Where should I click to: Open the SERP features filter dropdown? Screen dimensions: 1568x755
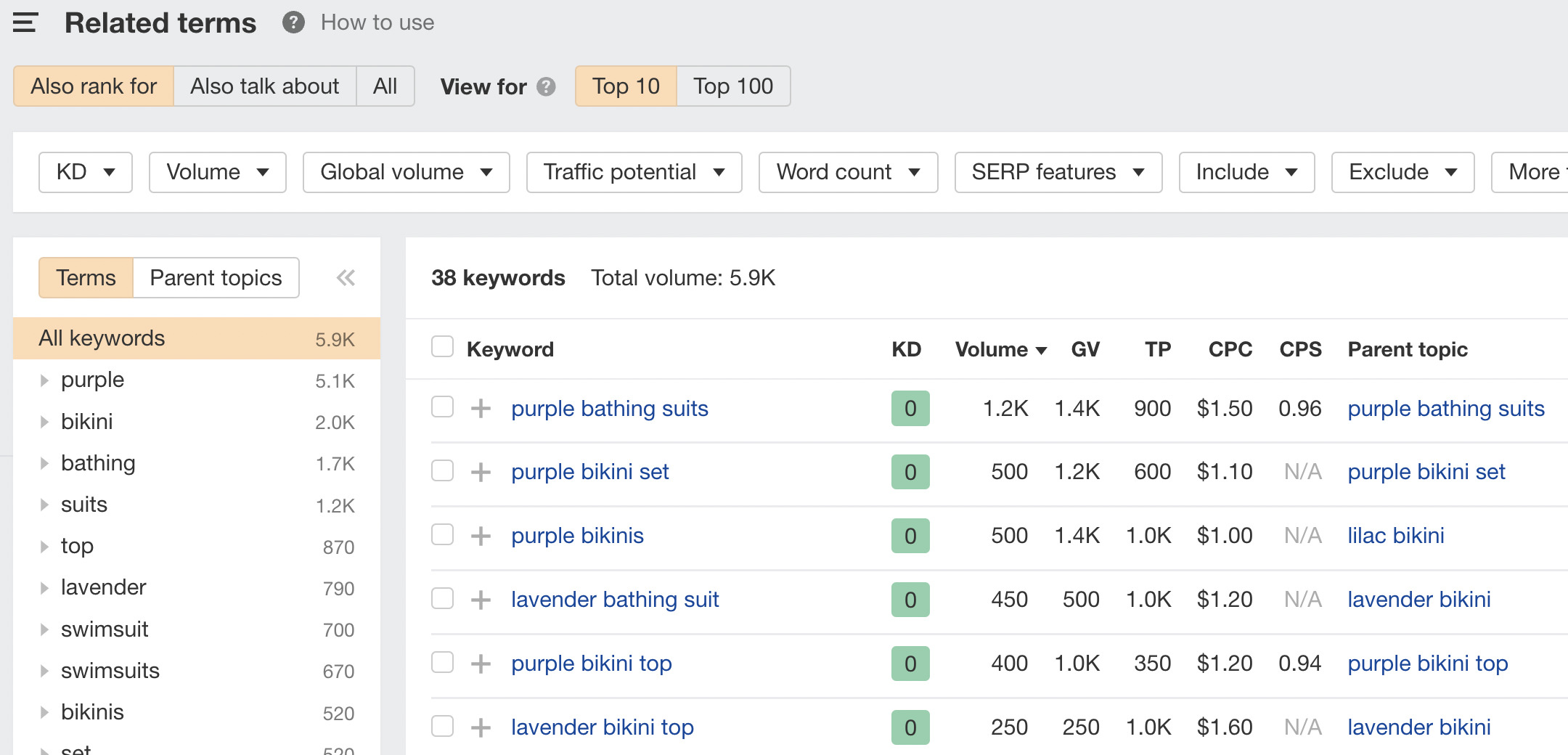click(1058, 172)
